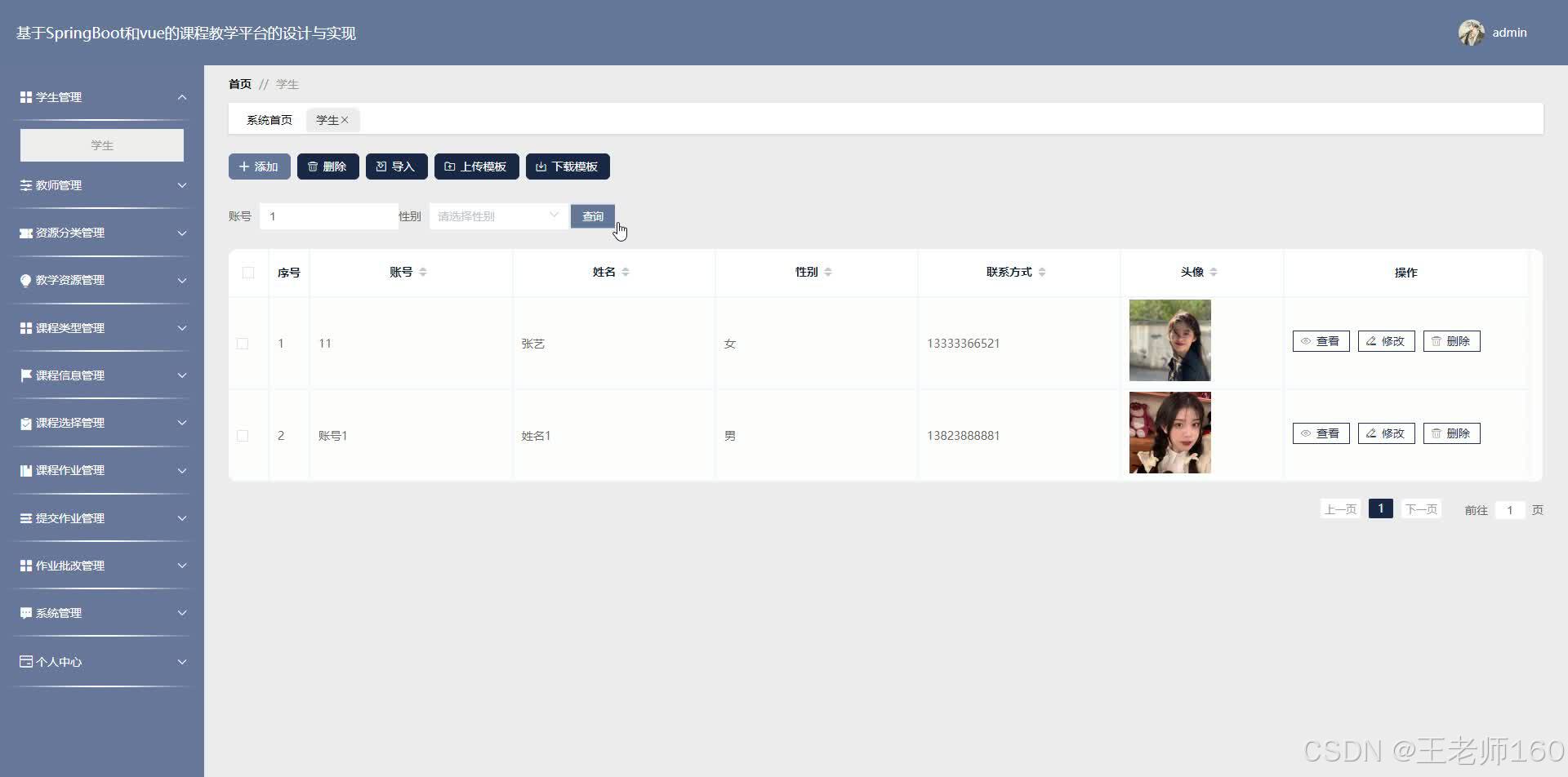
Task: Click the 查询 search button
Action: click(593, 216)
